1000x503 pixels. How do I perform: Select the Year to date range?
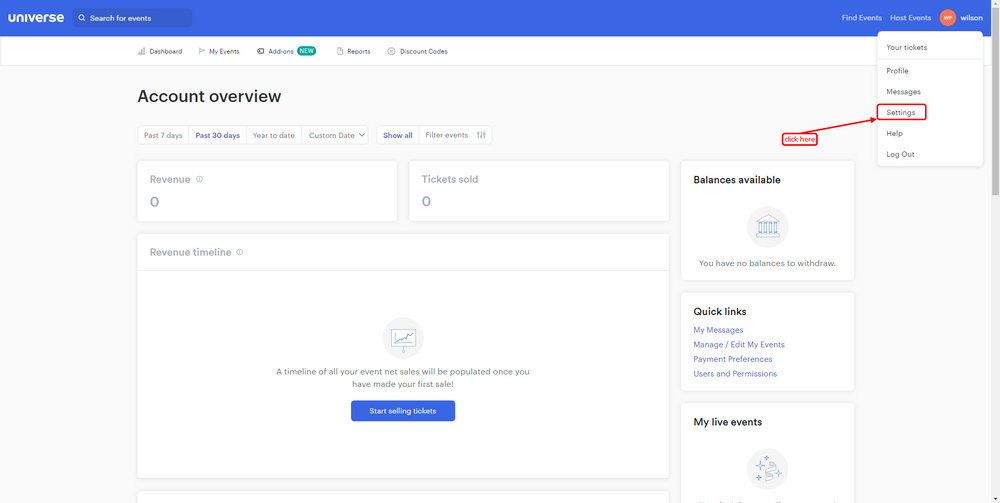click(x=274, y=135)
